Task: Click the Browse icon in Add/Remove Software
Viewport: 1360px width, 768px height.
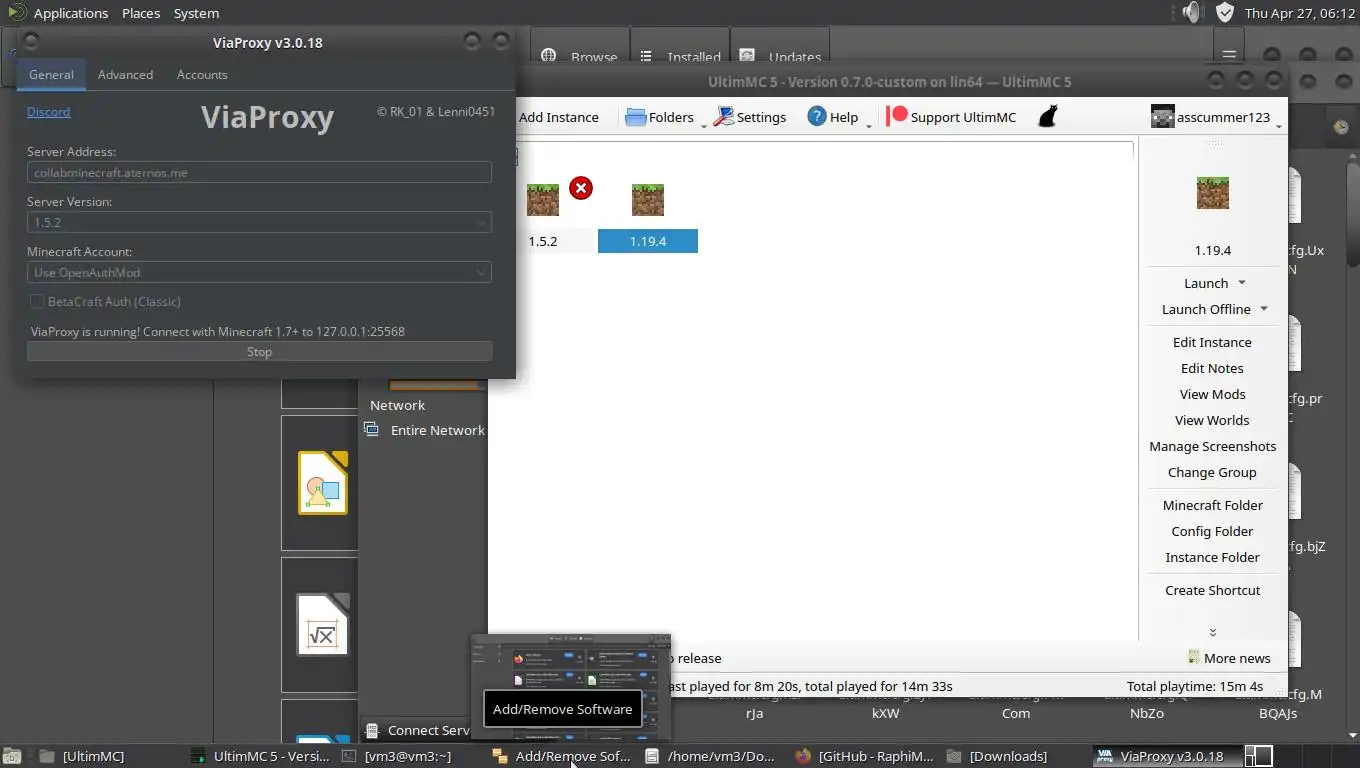Action: pyautogui.click(x=548, y=57)
